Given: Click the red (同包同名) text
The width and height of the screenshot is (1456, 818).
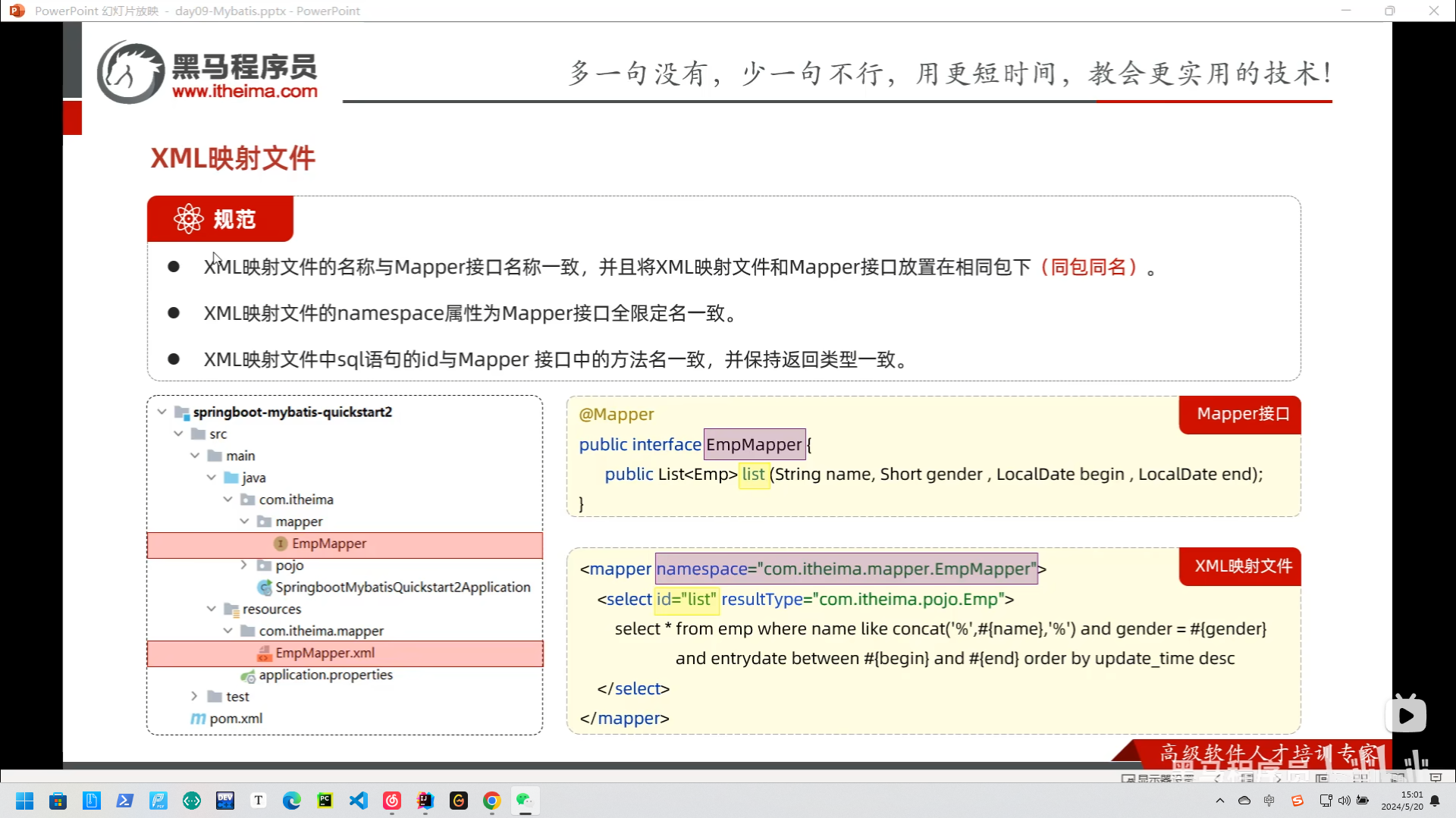Looking at the screenshot, I should (1088, 268).
